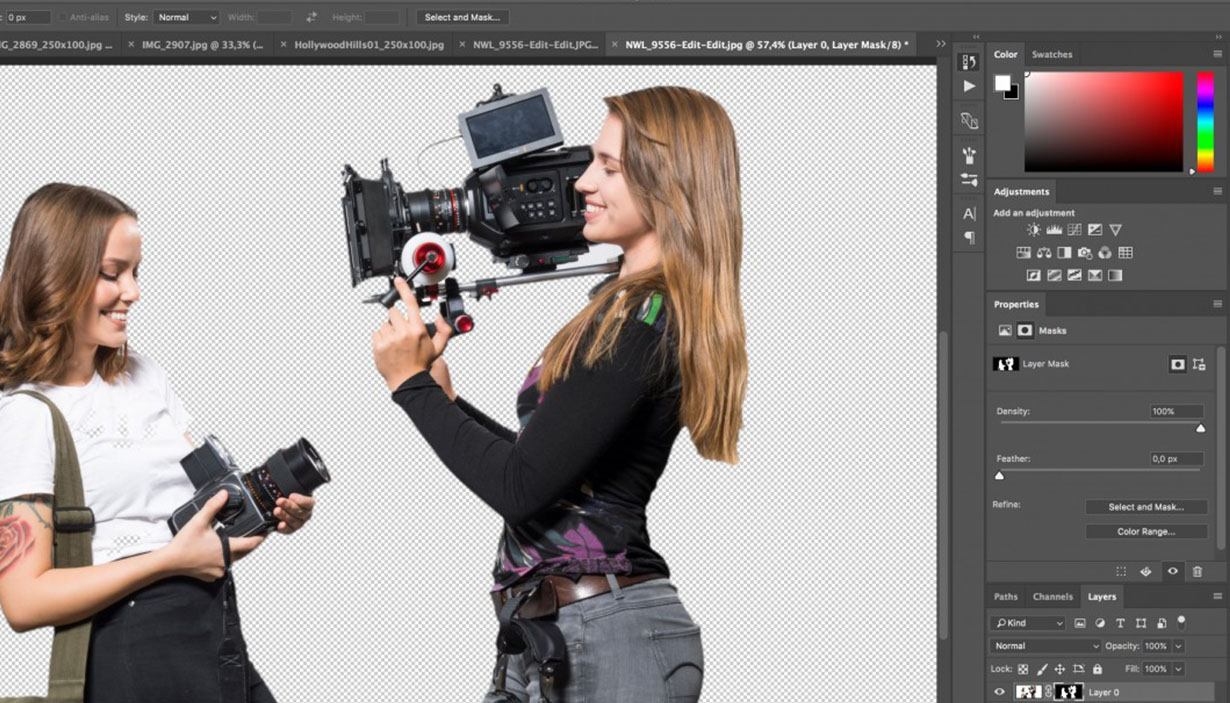This screenshot has height=703, width=1230.
Task: Click Select and Mask in options bar
Action: (462, 17)
